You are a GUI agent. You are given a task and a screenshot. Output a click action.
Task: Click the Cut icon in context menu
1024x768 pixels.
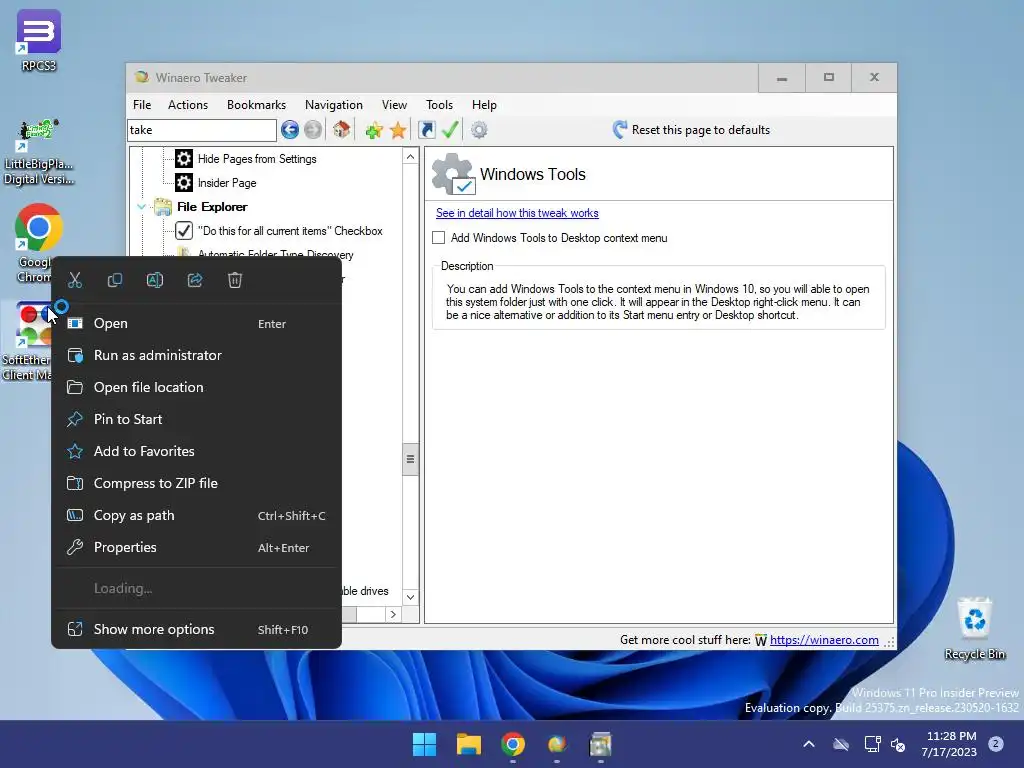click(75, 280)
